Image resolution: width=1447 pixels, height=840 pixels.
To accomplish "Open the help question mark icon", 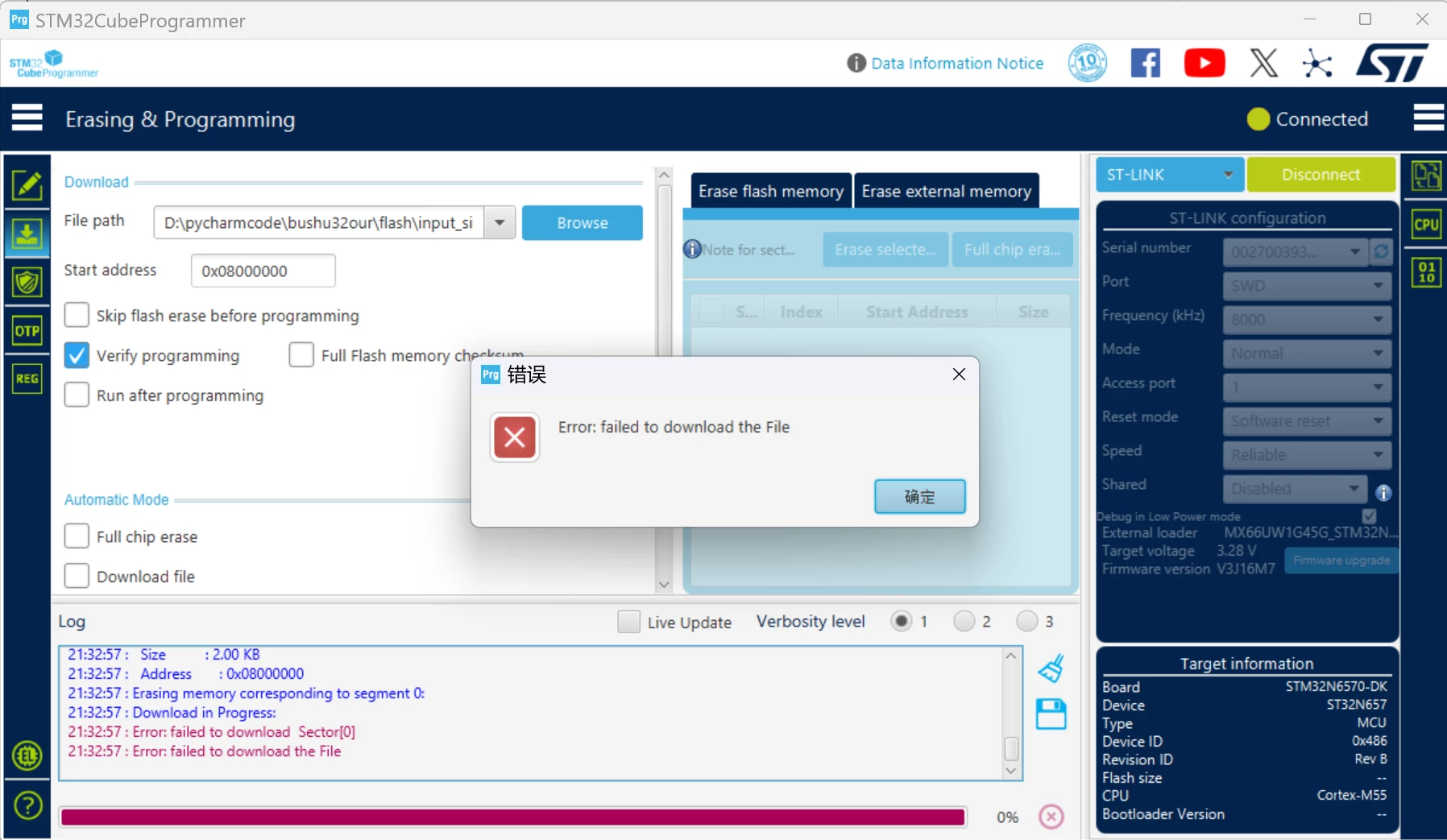I will pyautogui.click(x=27, y=805).
